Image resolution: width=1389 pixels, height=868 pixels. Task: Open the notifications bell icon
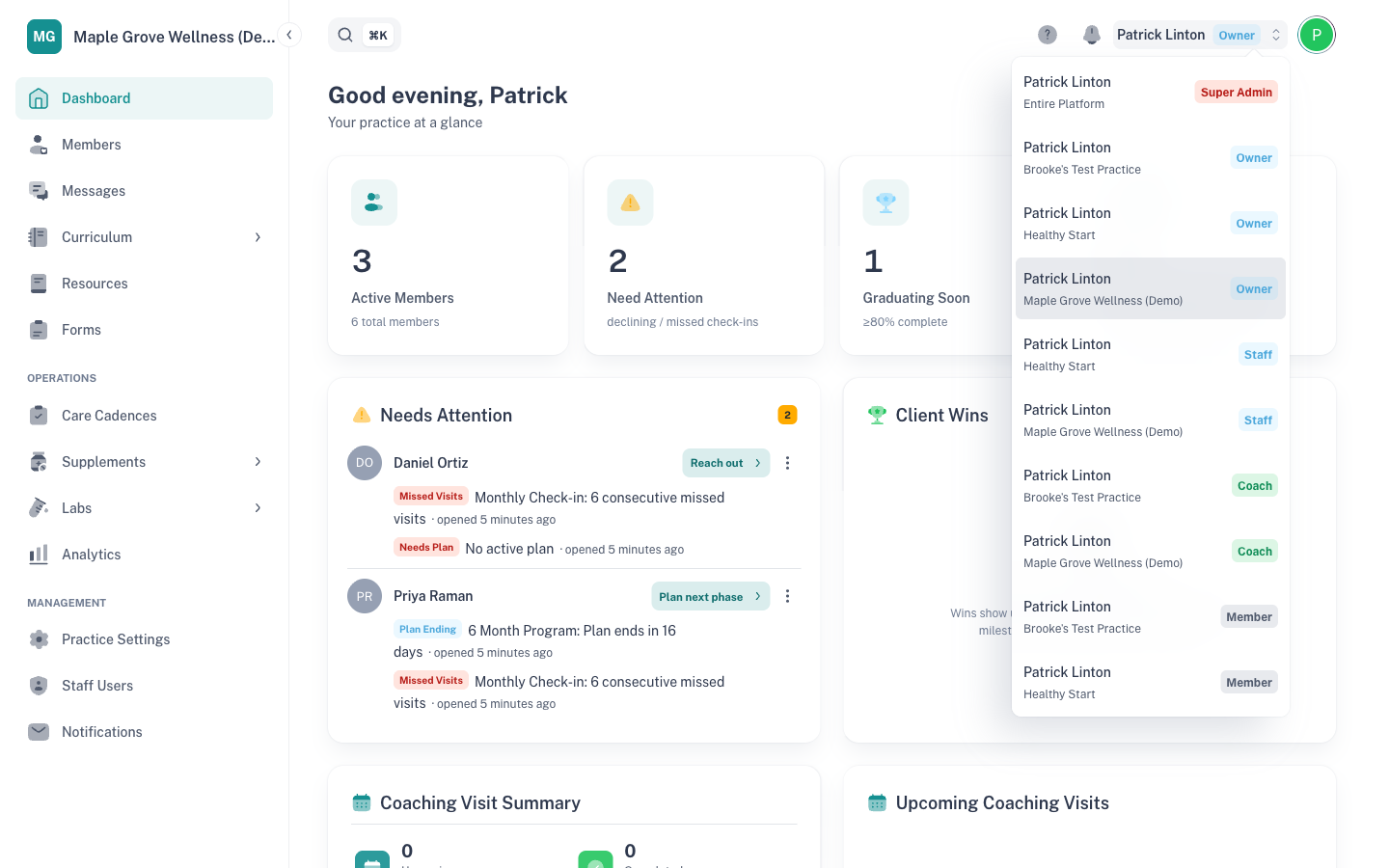point(1092,35)
